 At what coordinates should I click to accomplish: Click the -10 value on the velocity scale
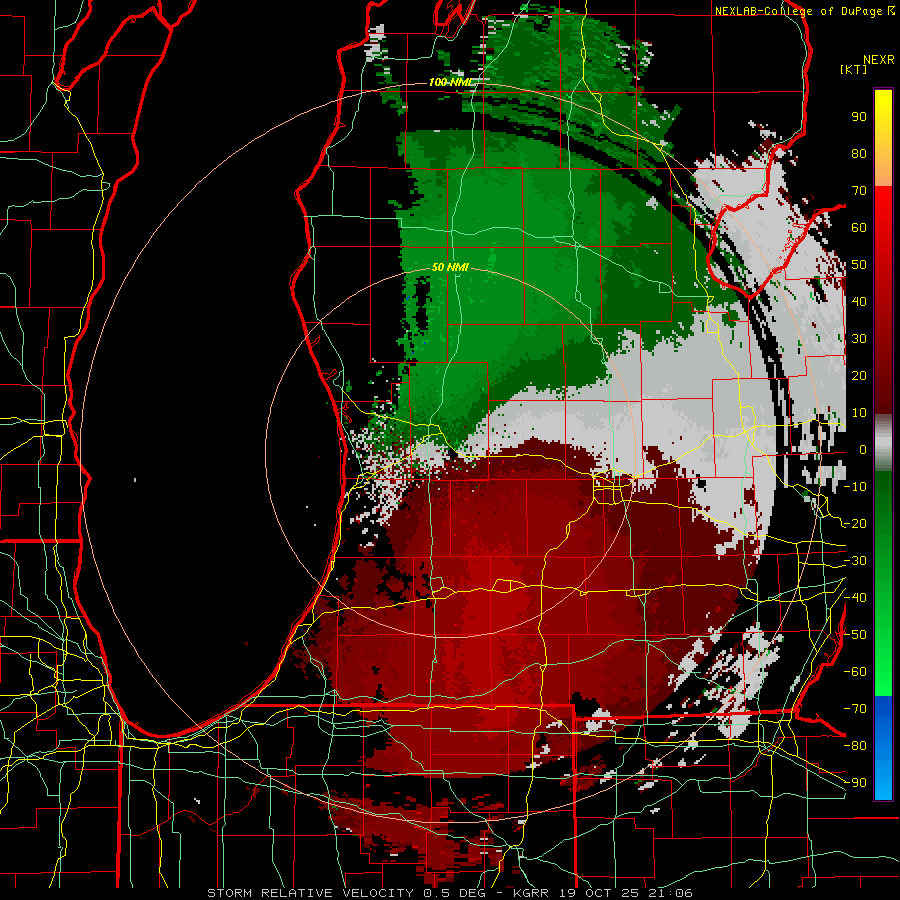[x=855, y=487]
